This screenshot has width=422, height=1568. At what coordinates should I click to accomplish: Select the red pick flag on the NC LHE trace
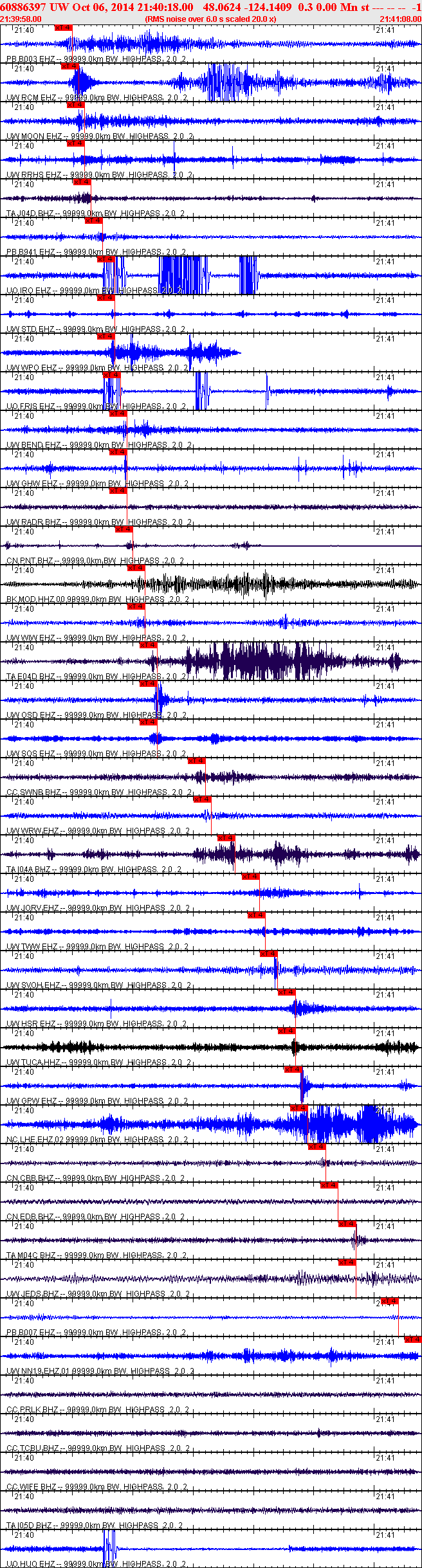click(x=299, y=1108)
